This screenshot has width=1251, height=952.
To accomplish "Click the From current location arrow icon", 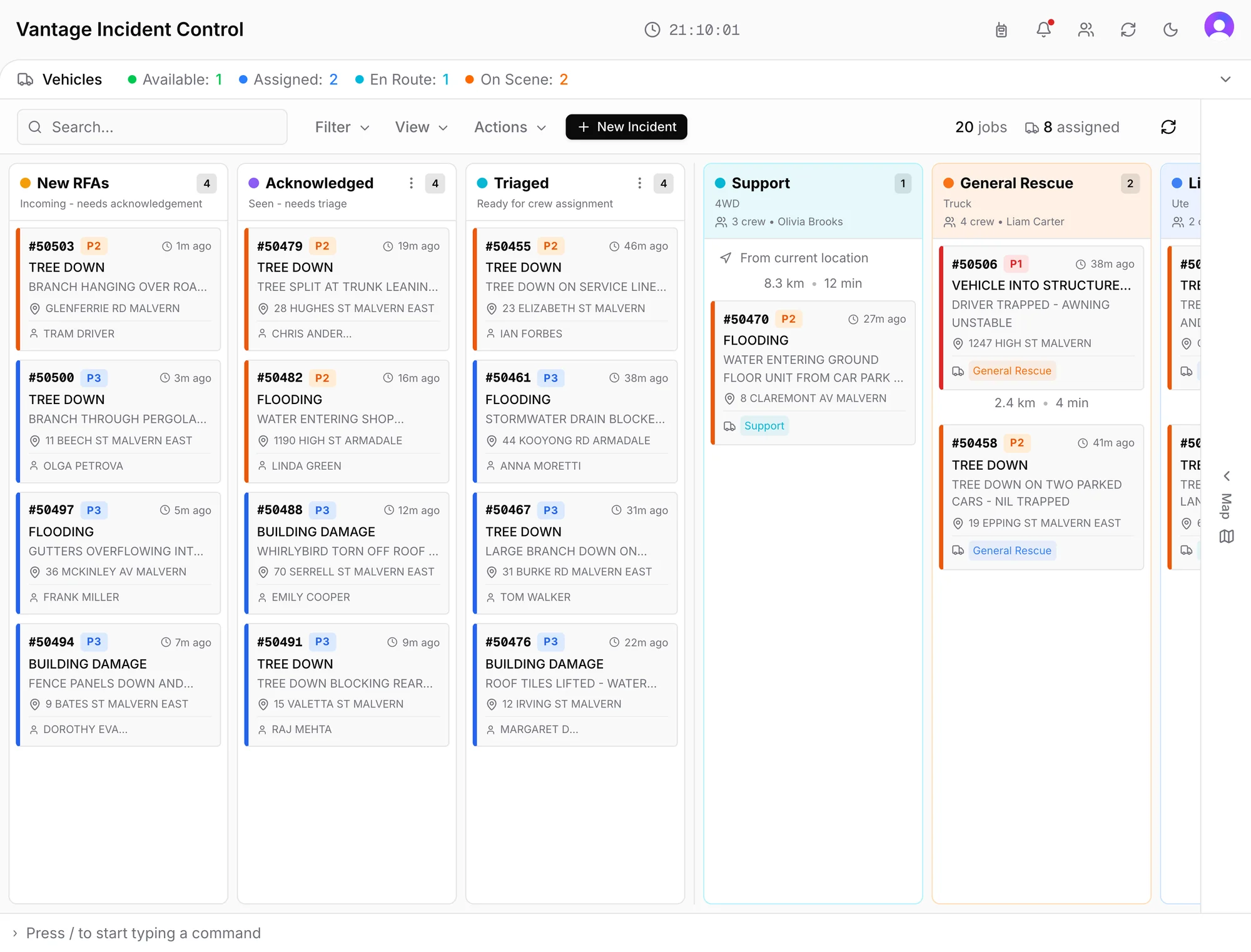I will 726,258.
